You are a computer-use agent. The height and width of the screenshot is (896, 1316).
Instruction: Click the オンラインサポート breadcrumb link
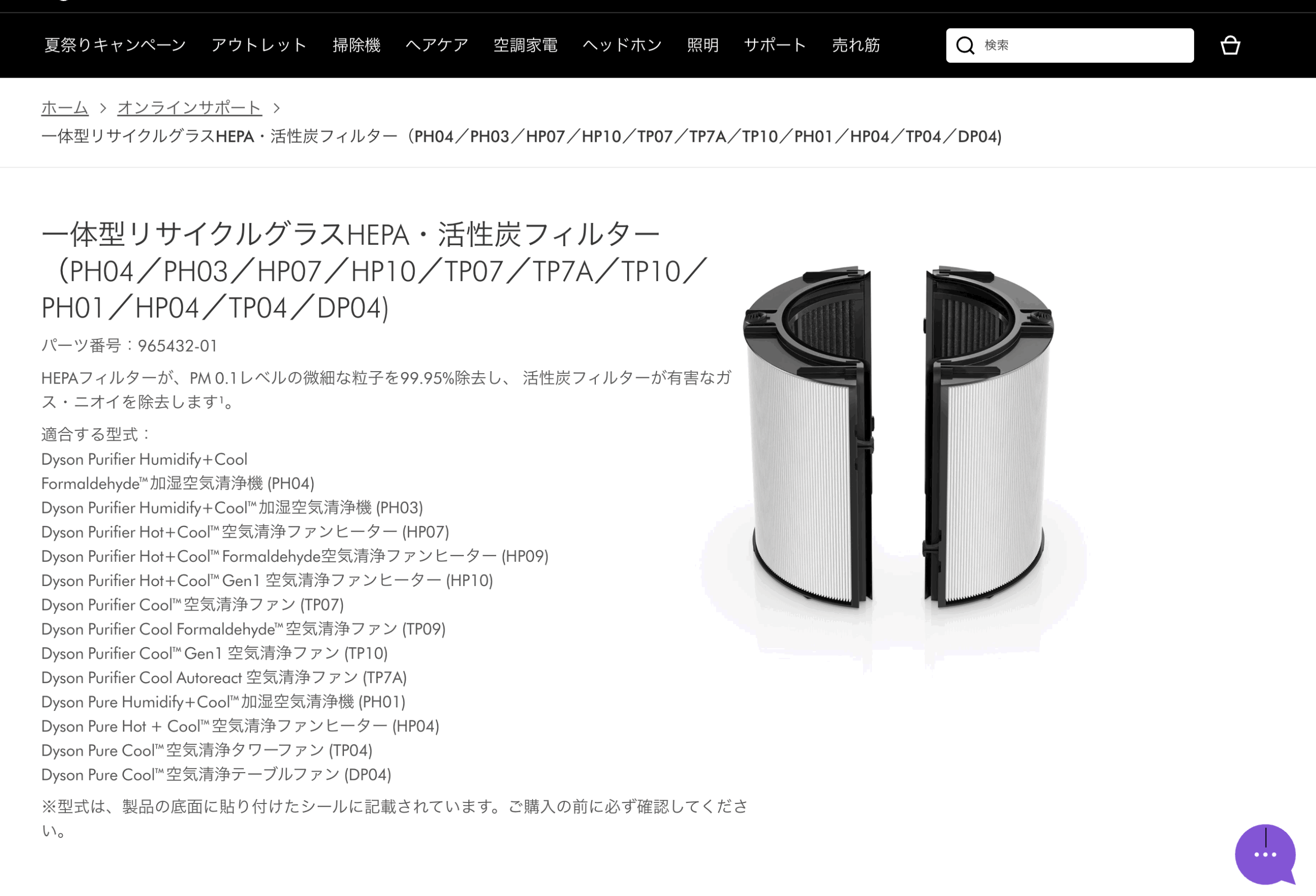tap(190, 107)
